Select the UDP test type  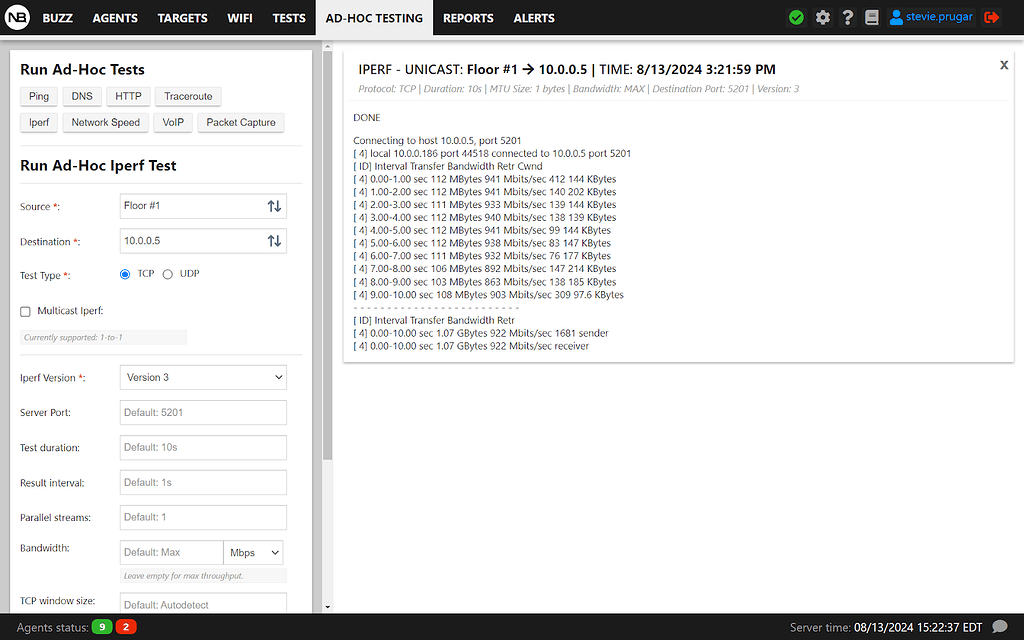point(167,273)
